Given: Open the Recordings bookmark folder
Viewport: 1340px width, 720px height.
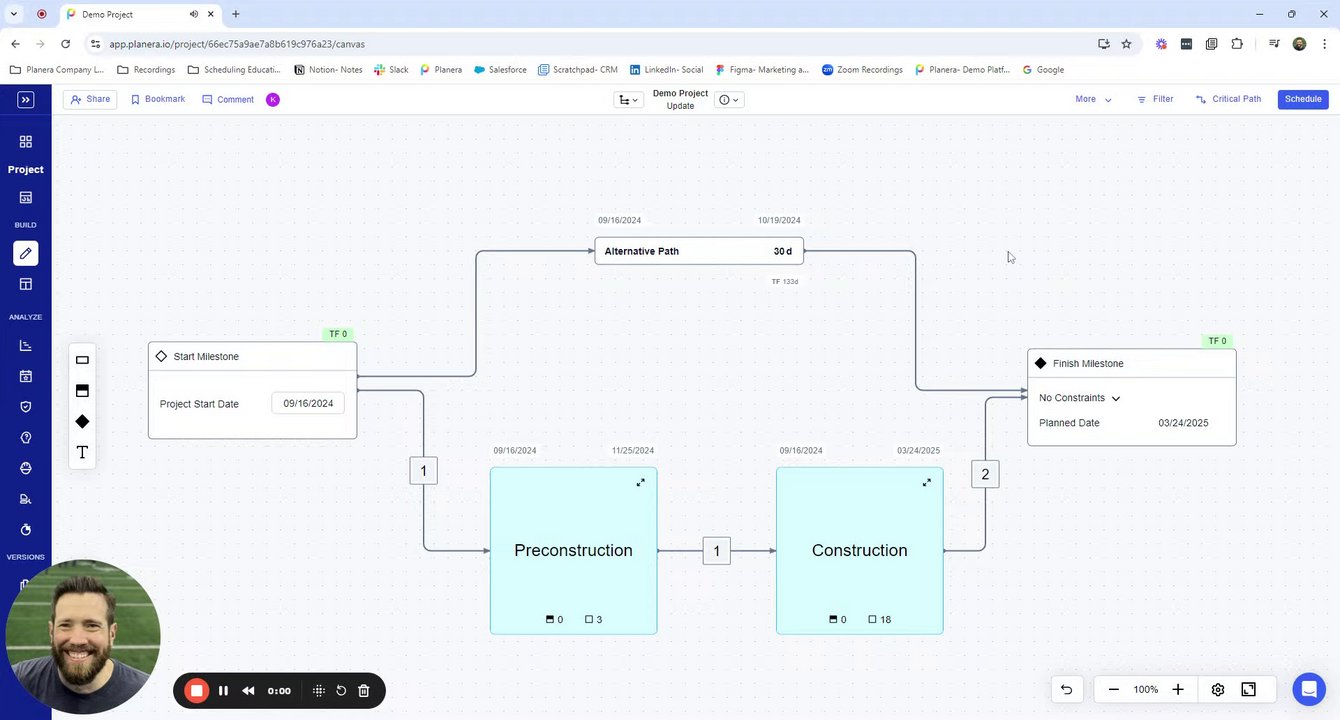Looking at the screenshot, I should [146, 70].
